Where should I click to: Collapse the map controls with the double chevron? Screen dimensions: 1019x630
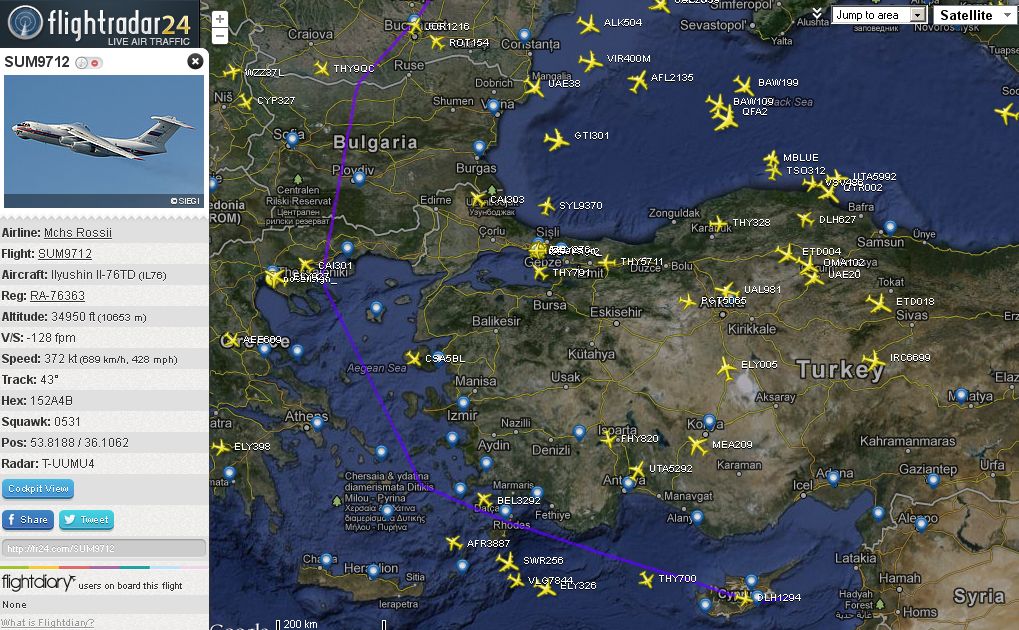click(817, 14)
